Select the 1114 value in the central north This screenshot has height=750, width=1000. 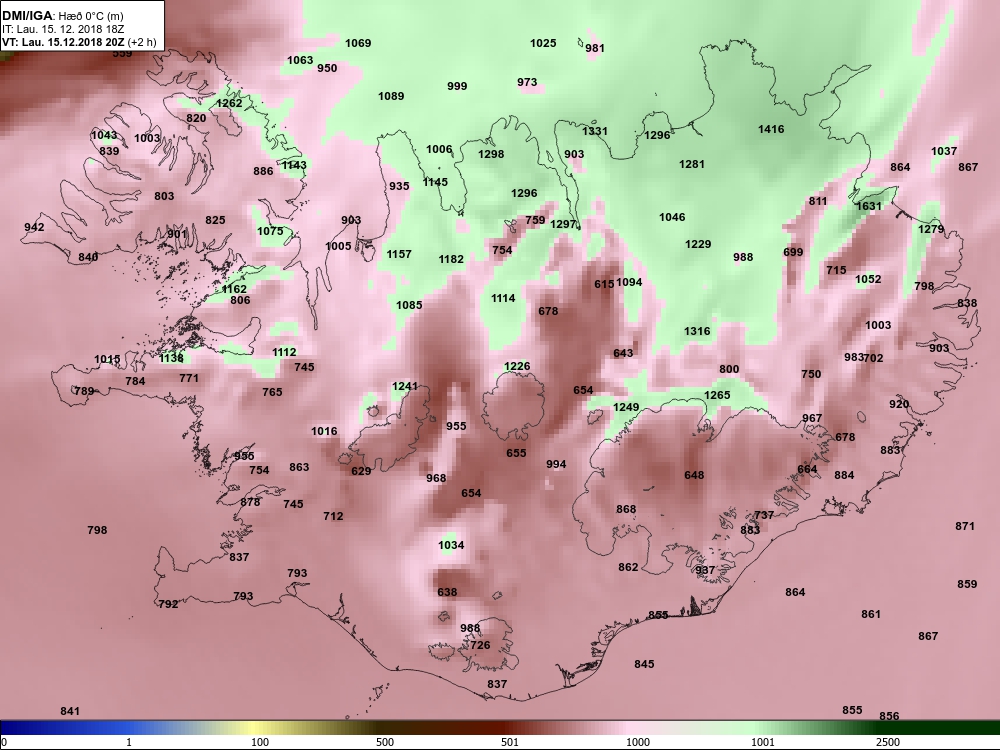pyautogui.click(x=503, y=298)
